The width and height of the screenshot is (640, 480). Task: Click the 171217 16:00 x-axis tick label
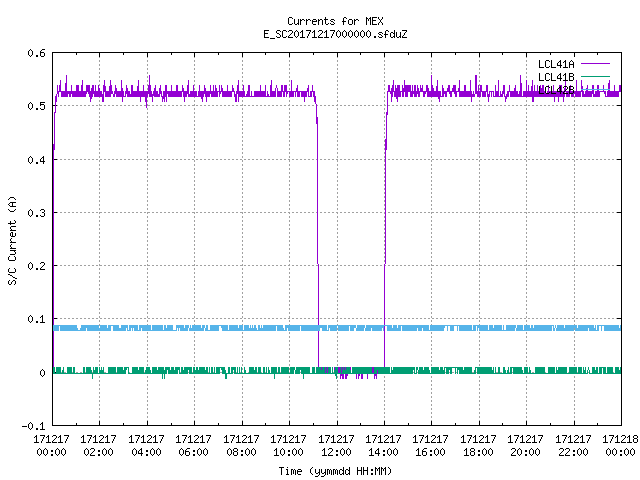pyautogui.click(x=431, y=446)
